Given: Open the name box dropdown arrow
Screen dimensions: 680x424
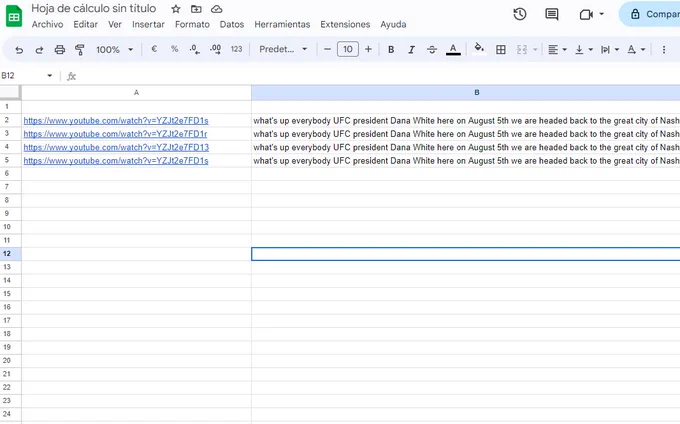Looking at the screenshot, I should tap(49, 75).
